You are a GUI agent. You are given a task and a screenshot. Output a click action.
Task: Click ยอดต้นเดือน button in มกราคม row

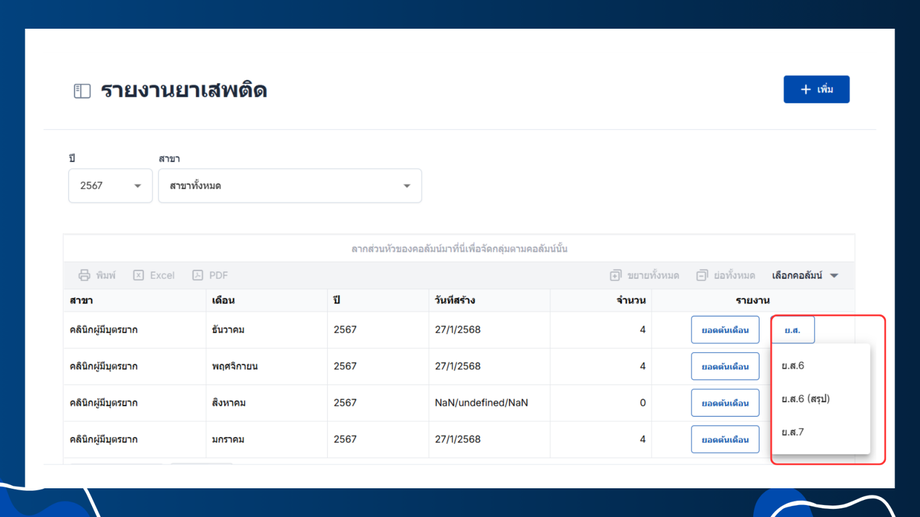(x=725, y=439)
